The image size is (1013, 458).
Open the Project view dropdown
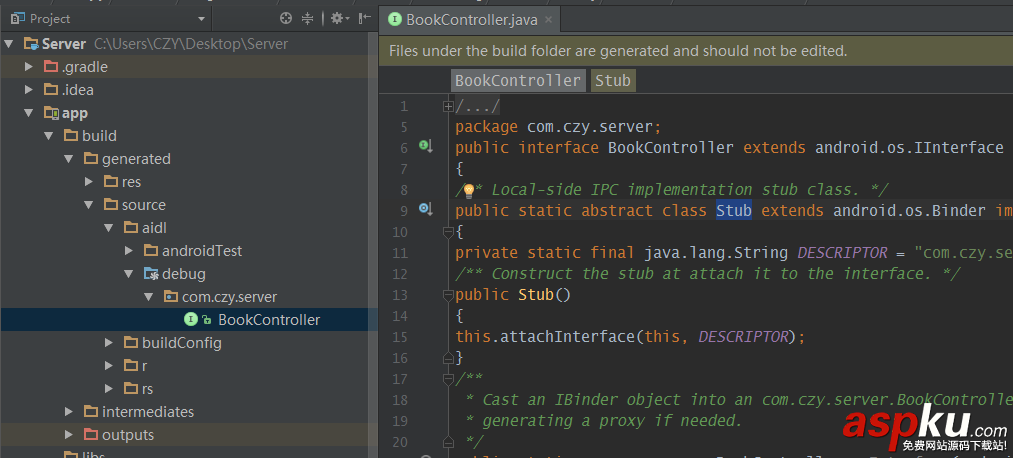click(200, 19)
